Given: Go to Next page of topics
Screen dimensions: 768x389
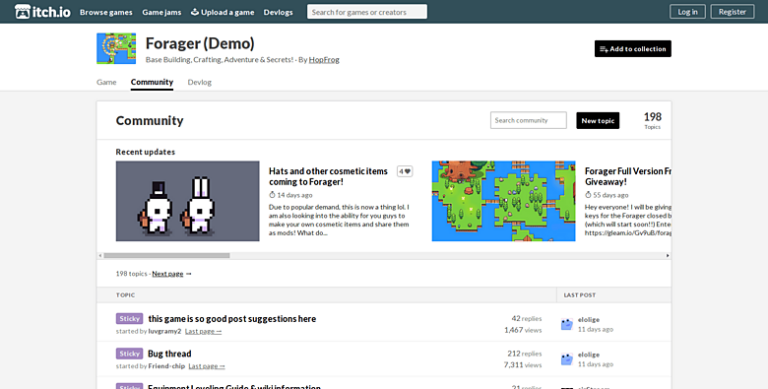Looking at the screenshot, I should (x=168, y=274).
